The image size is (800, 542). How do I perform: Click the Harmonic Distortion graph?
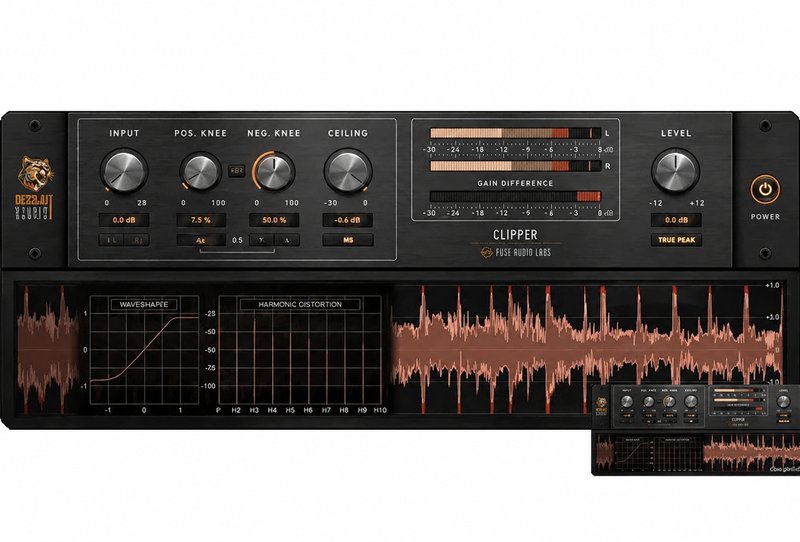(x=300, y=350)
